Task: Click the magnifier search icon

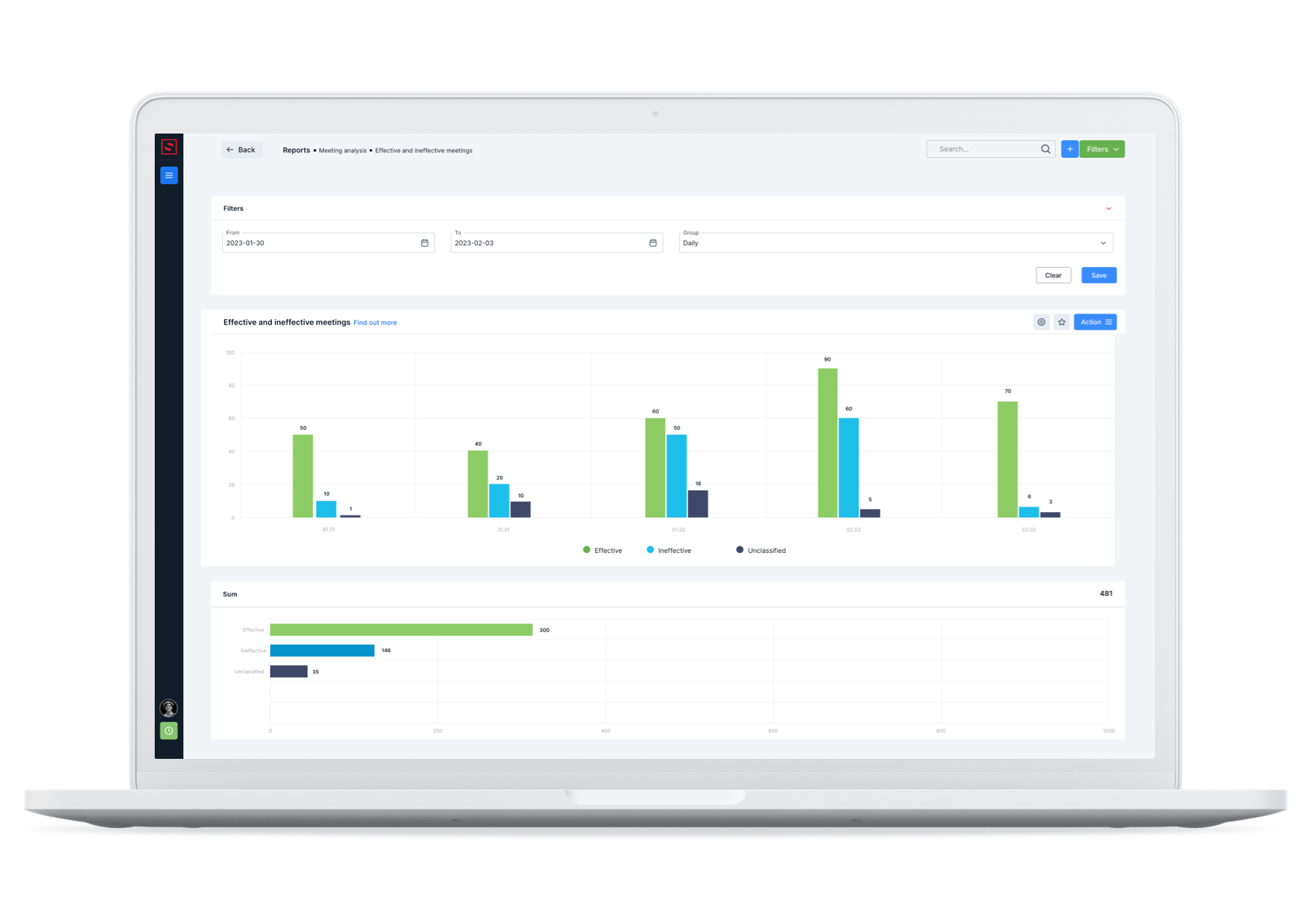Action: pyautogui.click(x=1046, y=149)
